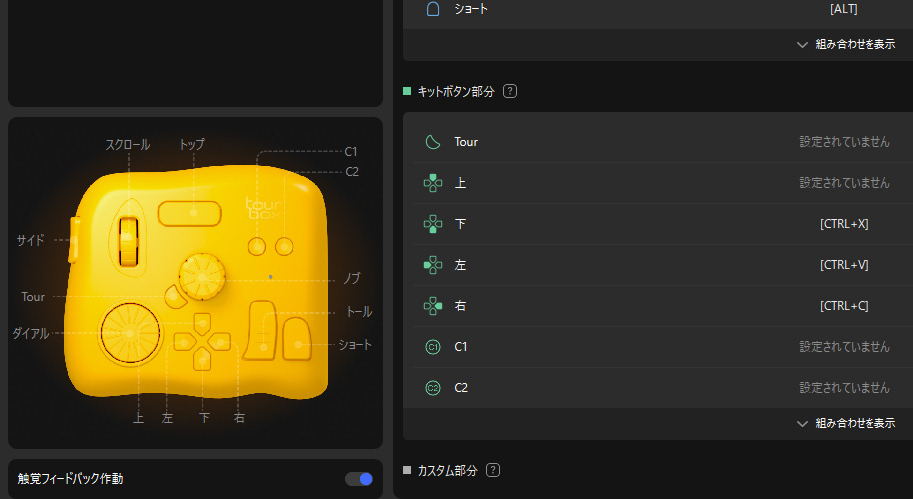Image resolution: width=913 pixels, height=499 pixels.
Task: Click 設定されていません for C2
Action: (844, 388)
